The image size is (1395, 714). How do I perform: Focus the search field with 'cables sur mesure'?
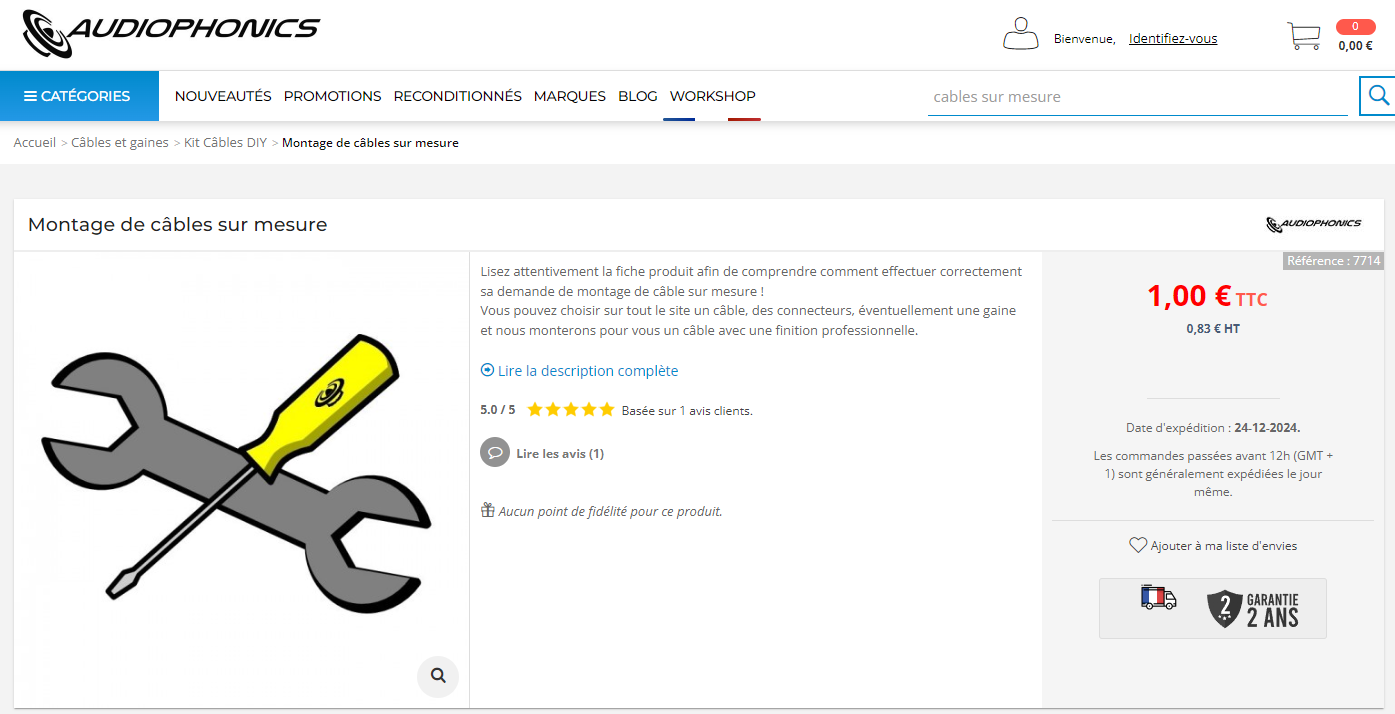tap(1138, 97)
